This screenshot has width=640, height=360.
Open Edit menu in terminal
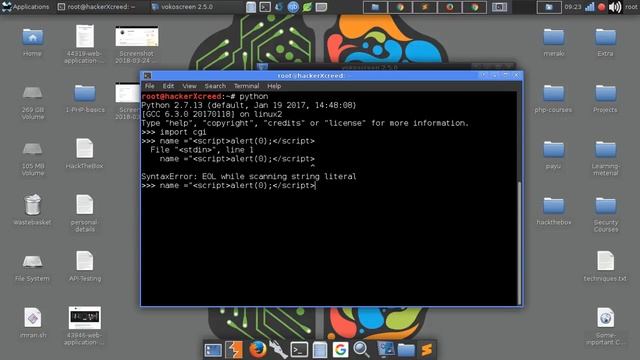tap(168, 86)
